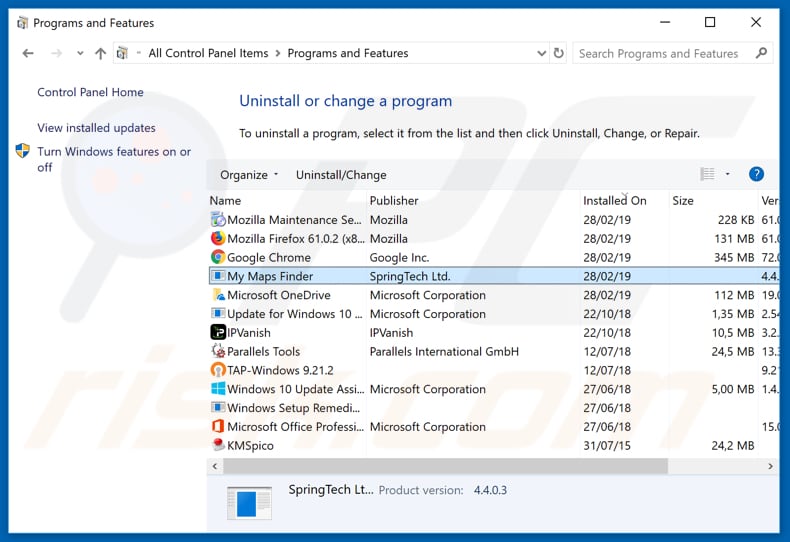This screenshot has height=542, width=790.
Task: Click the horizontal scrollbar thumb
Action: (445, 466)
